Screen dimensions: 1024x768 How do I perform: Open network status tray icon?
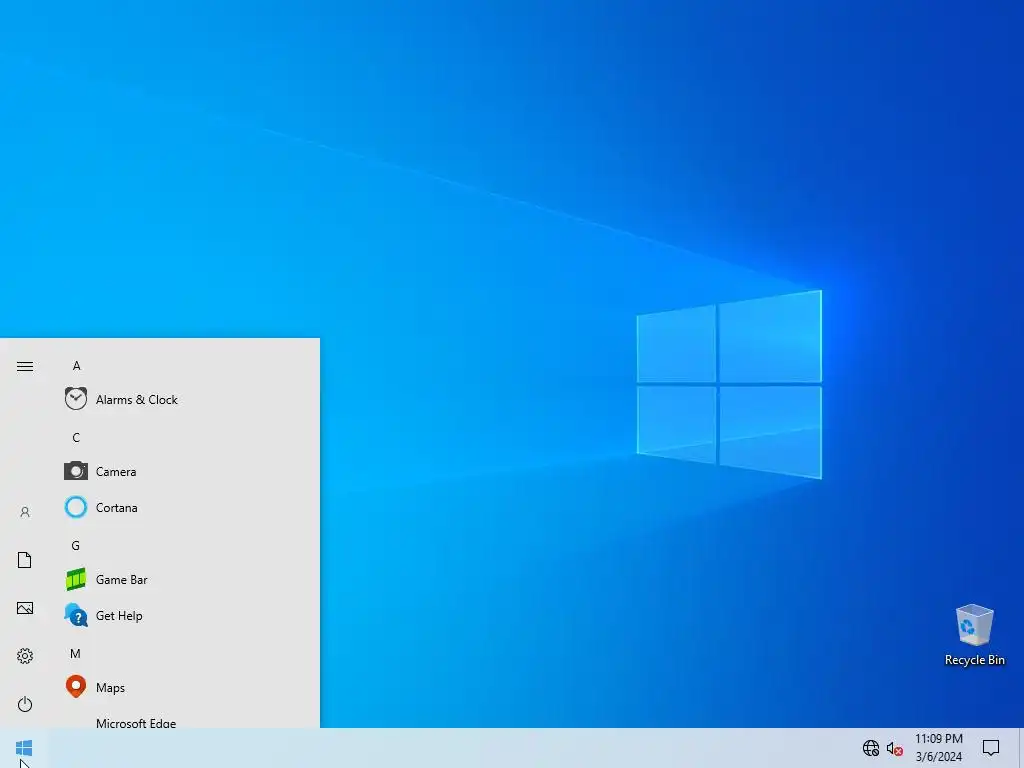871,748
